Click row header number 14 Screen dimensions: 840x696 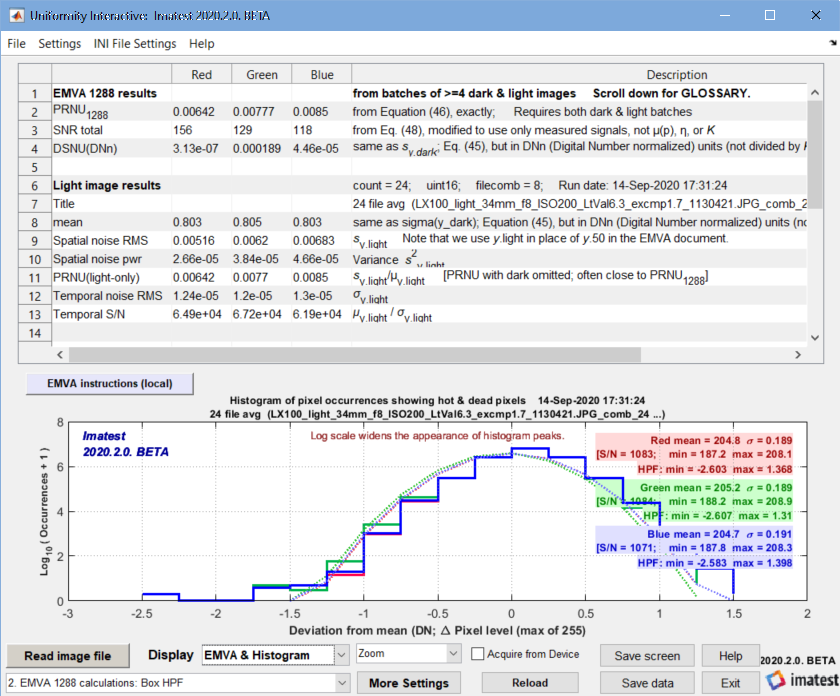tap(35, 333)
